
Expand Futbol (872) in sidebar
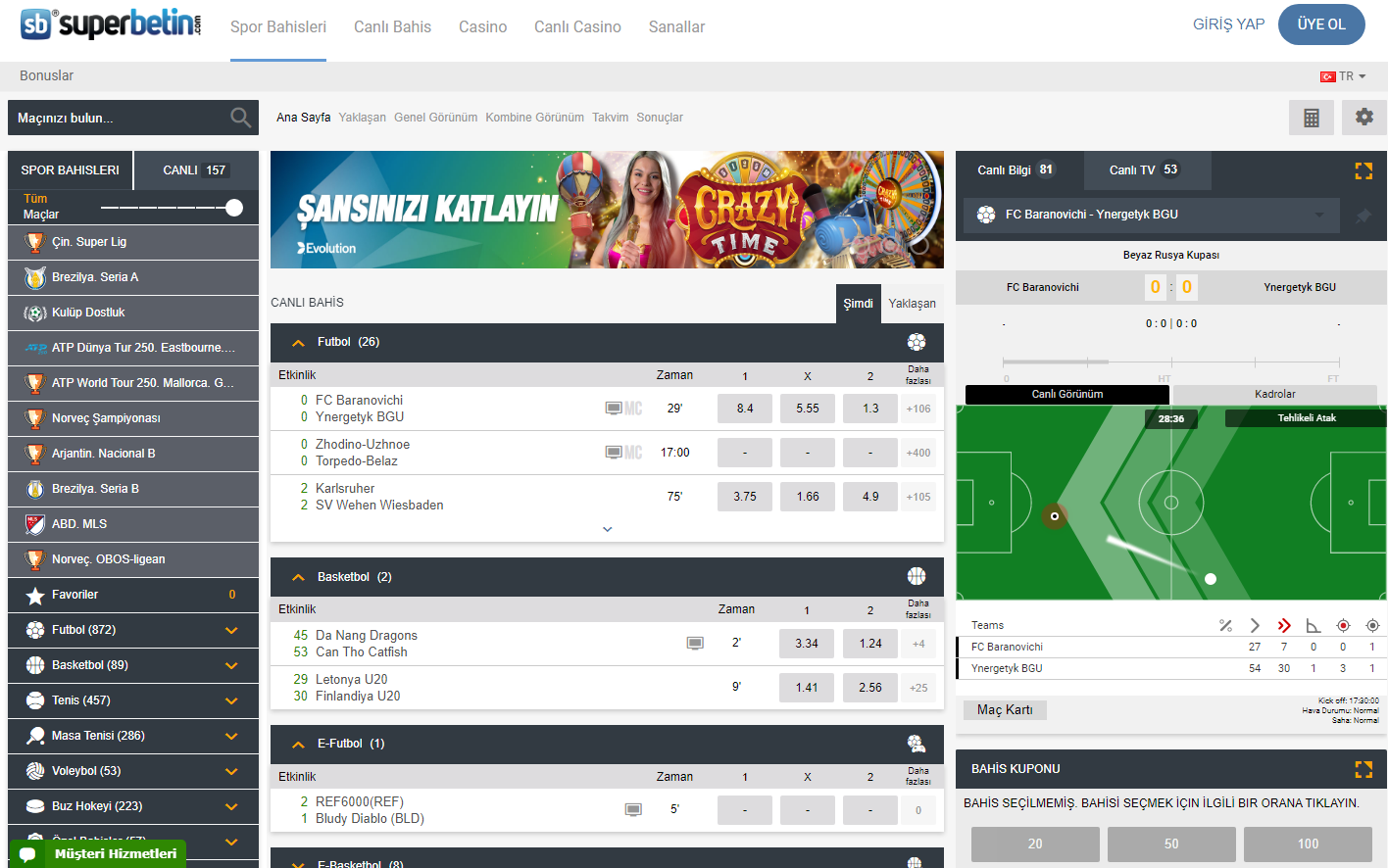(x=232, y=630)
